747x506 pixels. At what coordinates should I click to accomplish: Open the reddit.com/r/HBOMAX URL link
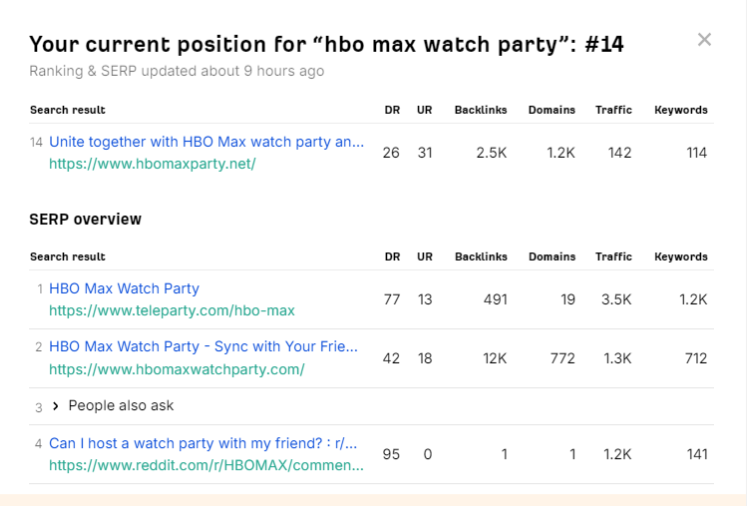206,465
